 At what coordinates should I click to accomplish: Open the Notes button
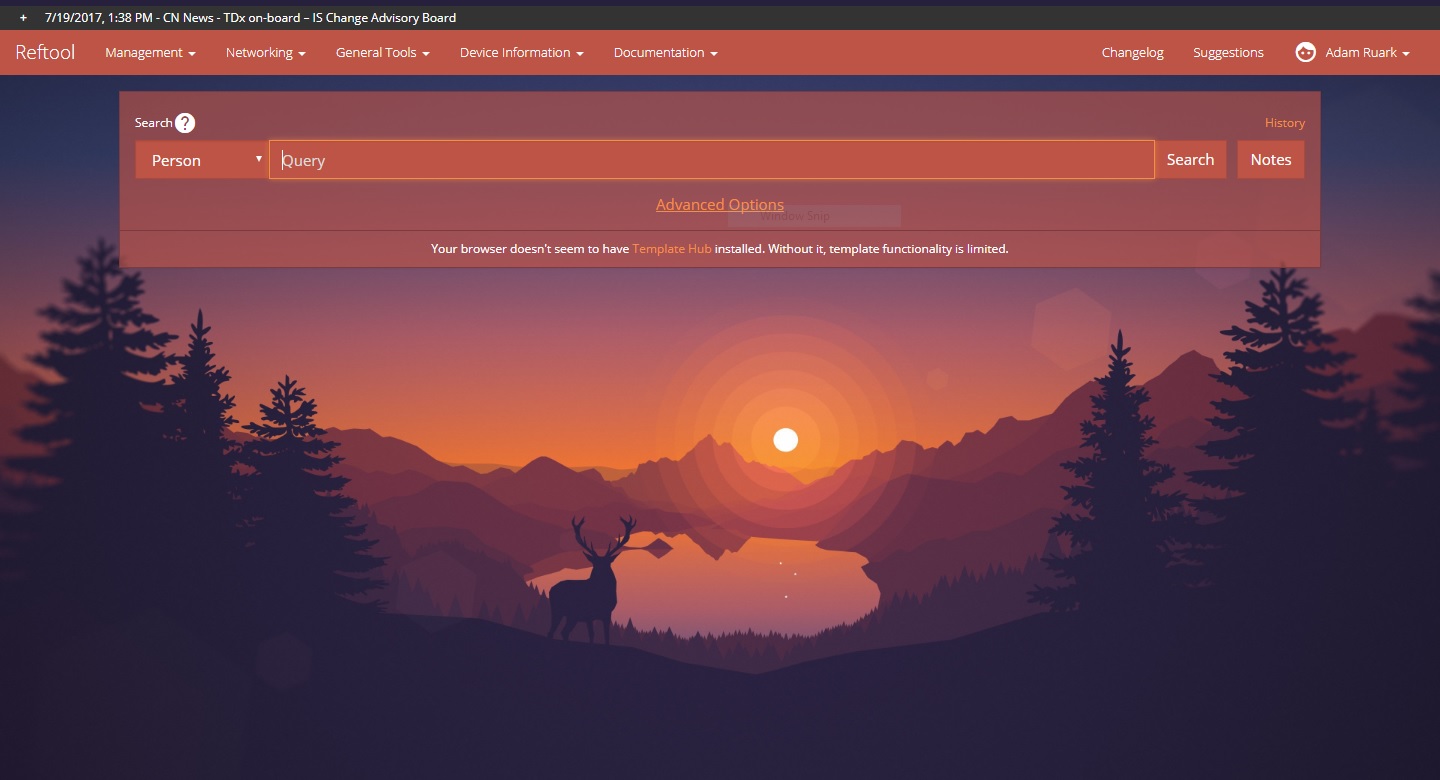pos(1271,160)
